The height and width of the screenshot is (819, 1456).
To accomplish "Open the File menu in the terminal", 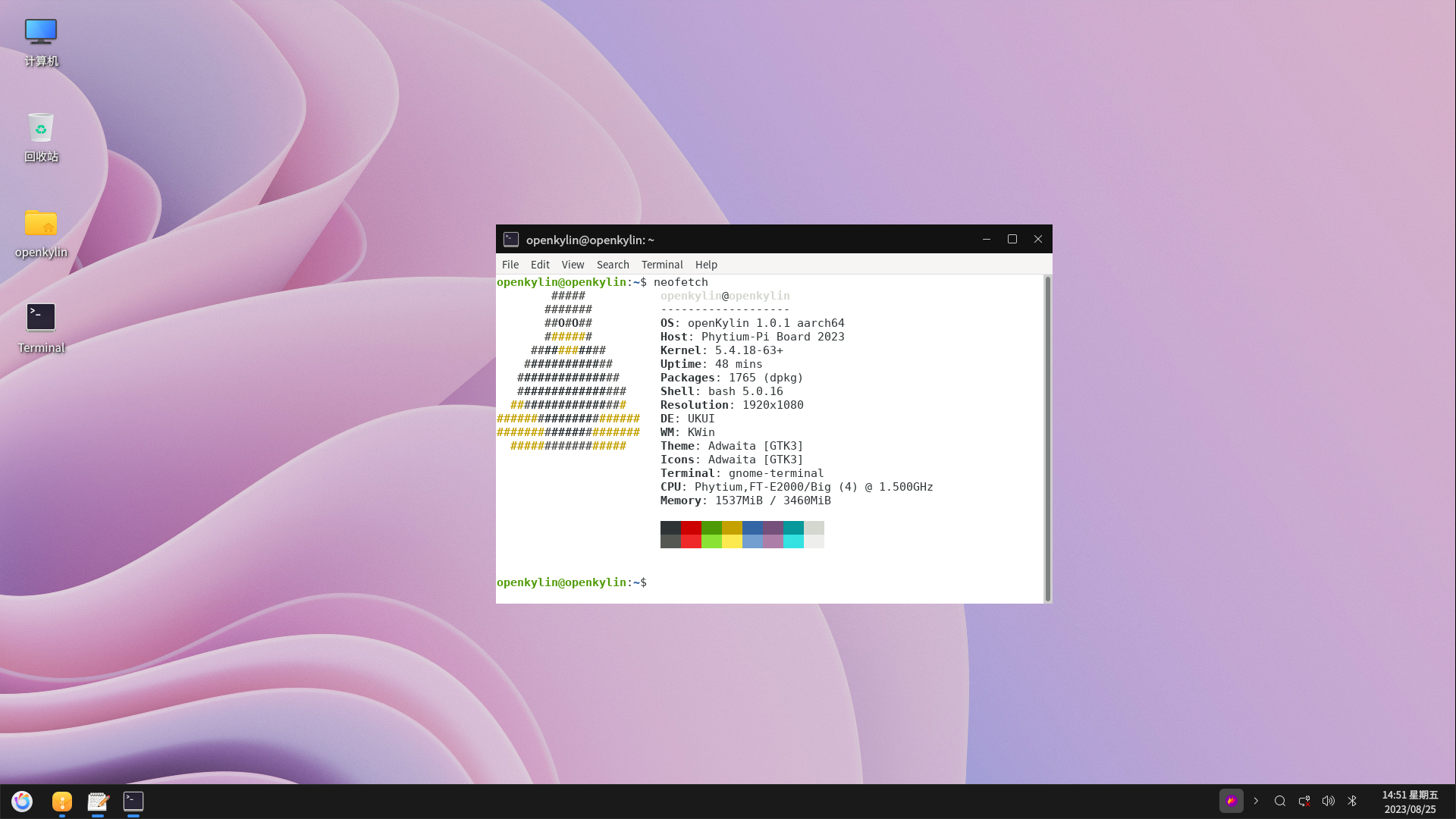I will coord(510,265).
